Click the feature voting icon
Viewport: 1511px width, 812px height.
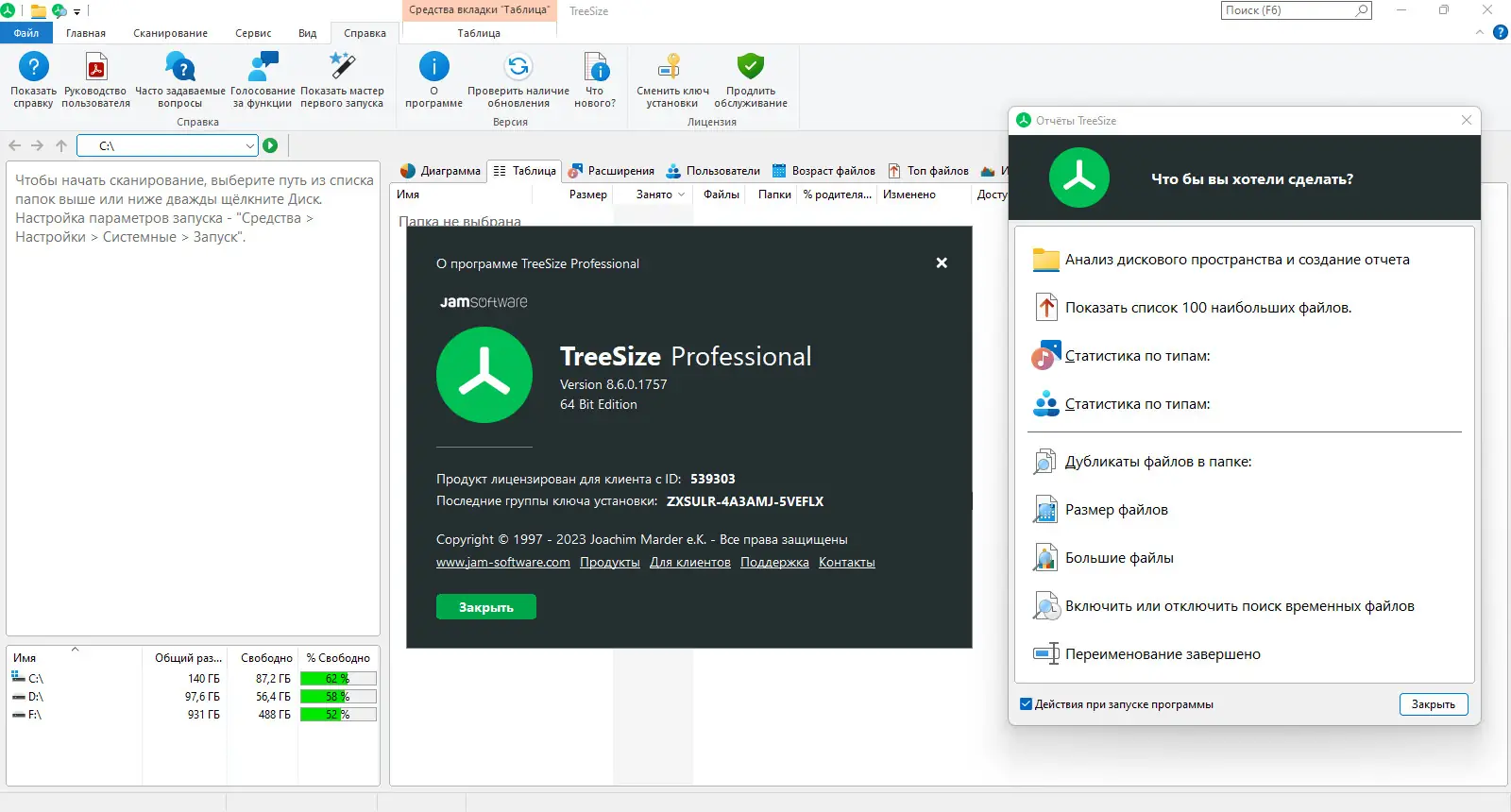[263, 67]
